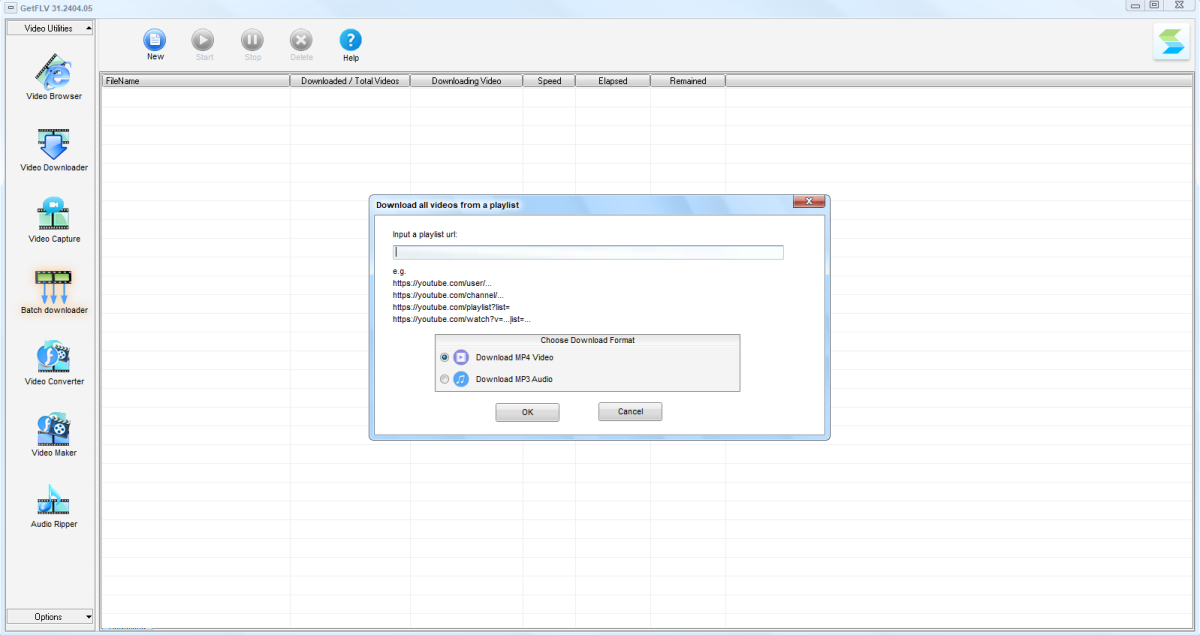Screen dimensions: 1200x635
Task: Open the Video Browser tool
Action: pos(54,76)
